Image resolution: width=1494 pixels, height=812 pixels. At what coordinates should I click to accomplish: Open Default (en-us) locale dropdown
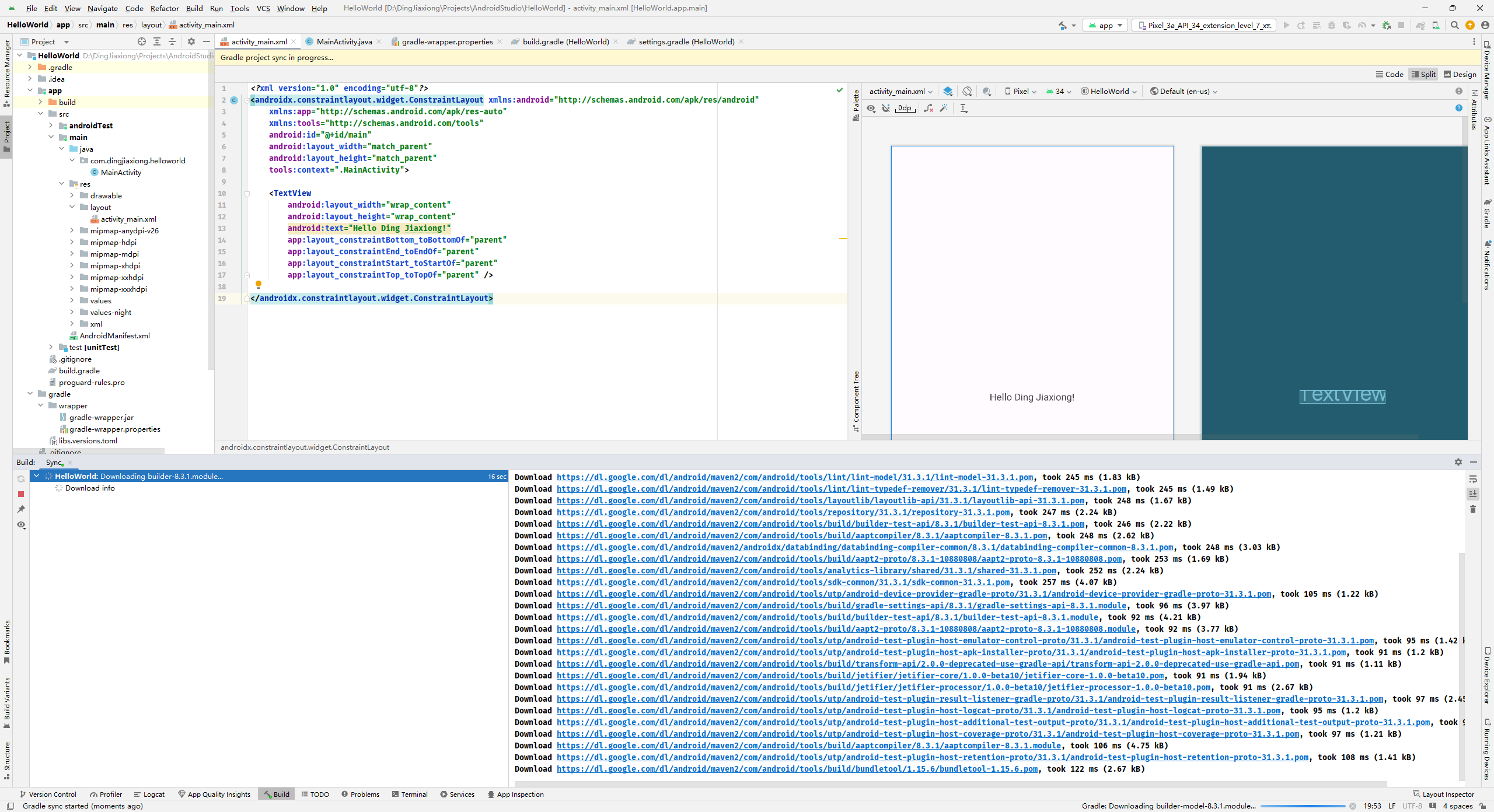point(1184,91)
